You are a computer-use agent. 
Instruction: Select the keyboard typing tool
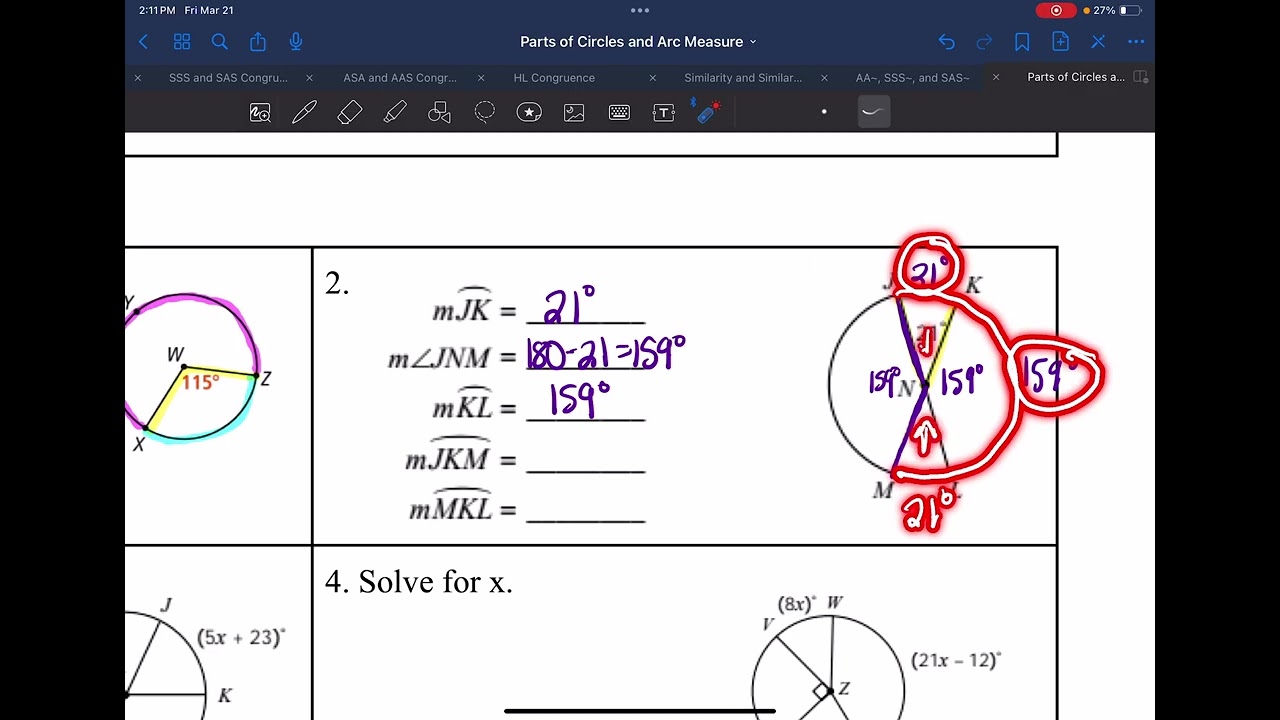coord(619,113)
